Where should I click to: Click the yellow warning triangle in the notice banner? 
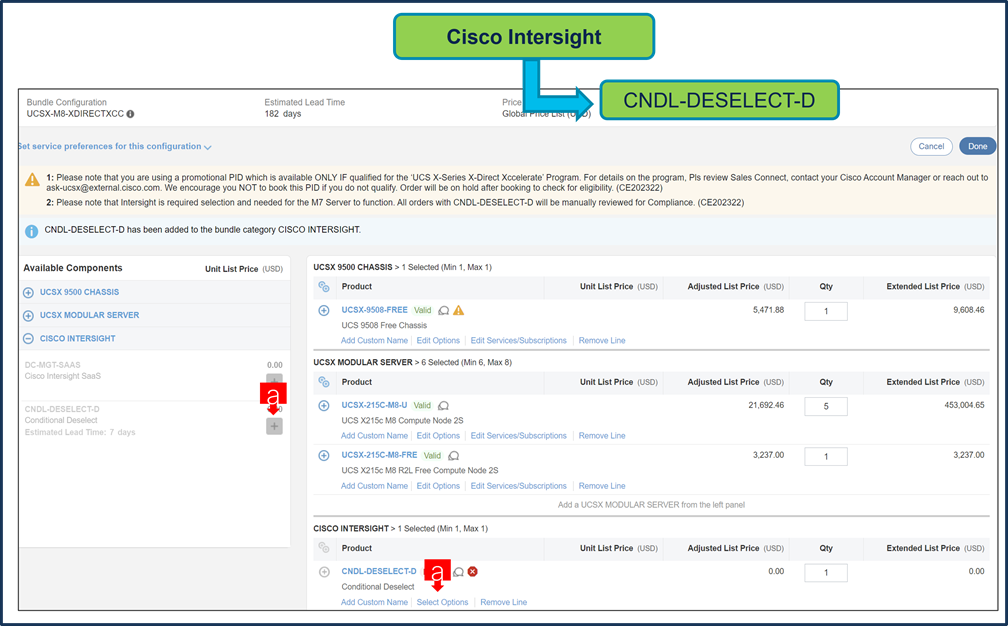click(x=32, y=179)
